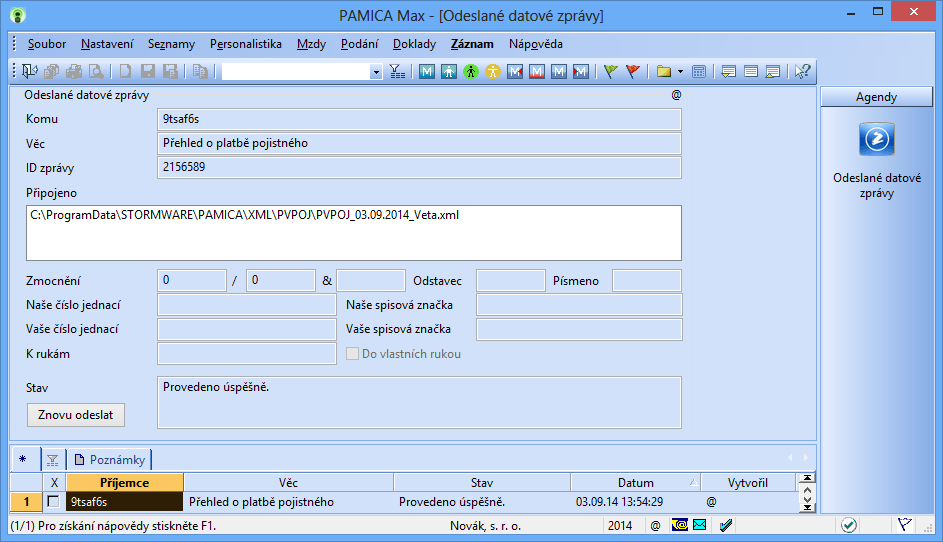Click scrollbar up arrow in table
The width and height of the screenshot is (943, 542).
pos(807,488)
